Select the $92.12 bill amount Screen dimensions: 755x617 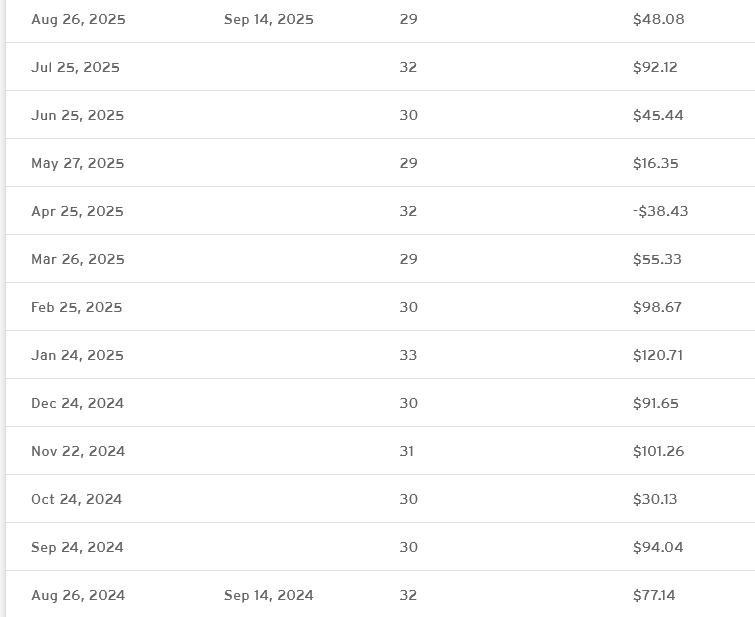(x=655, y=67)
